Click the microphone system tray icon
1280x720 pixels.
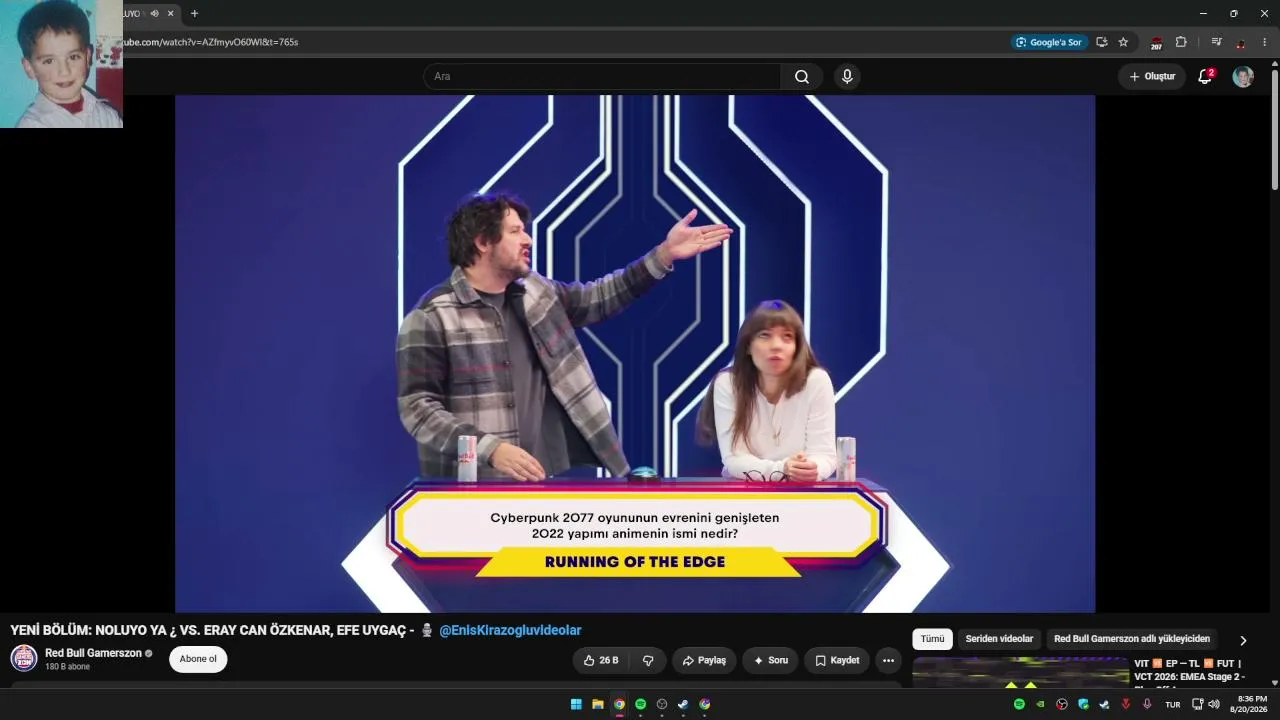[x=1147, y=704]
